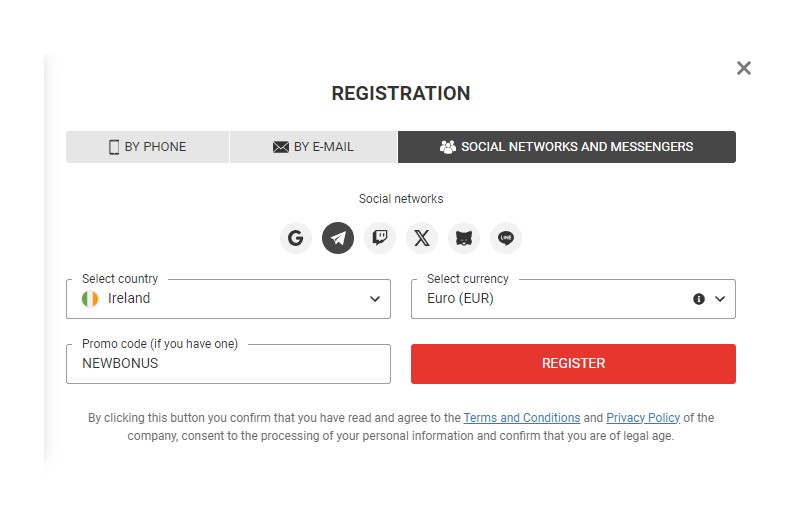Click the X (Twitter) social icon
The height and width of the screenshot is (530, 800).
pos(422,238)
